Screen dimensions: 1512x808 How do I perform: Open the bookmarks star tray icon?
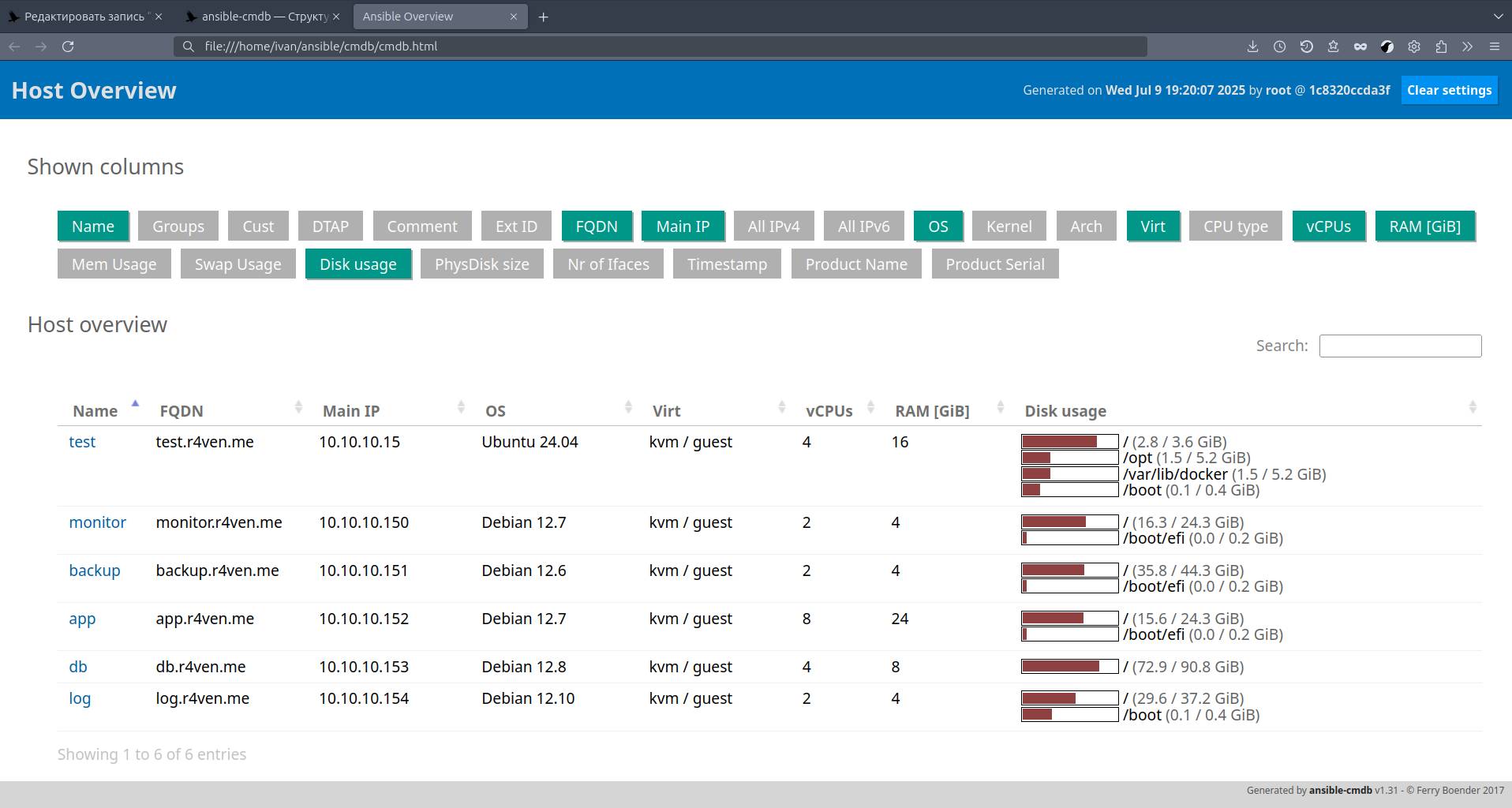pos(1333,47)
